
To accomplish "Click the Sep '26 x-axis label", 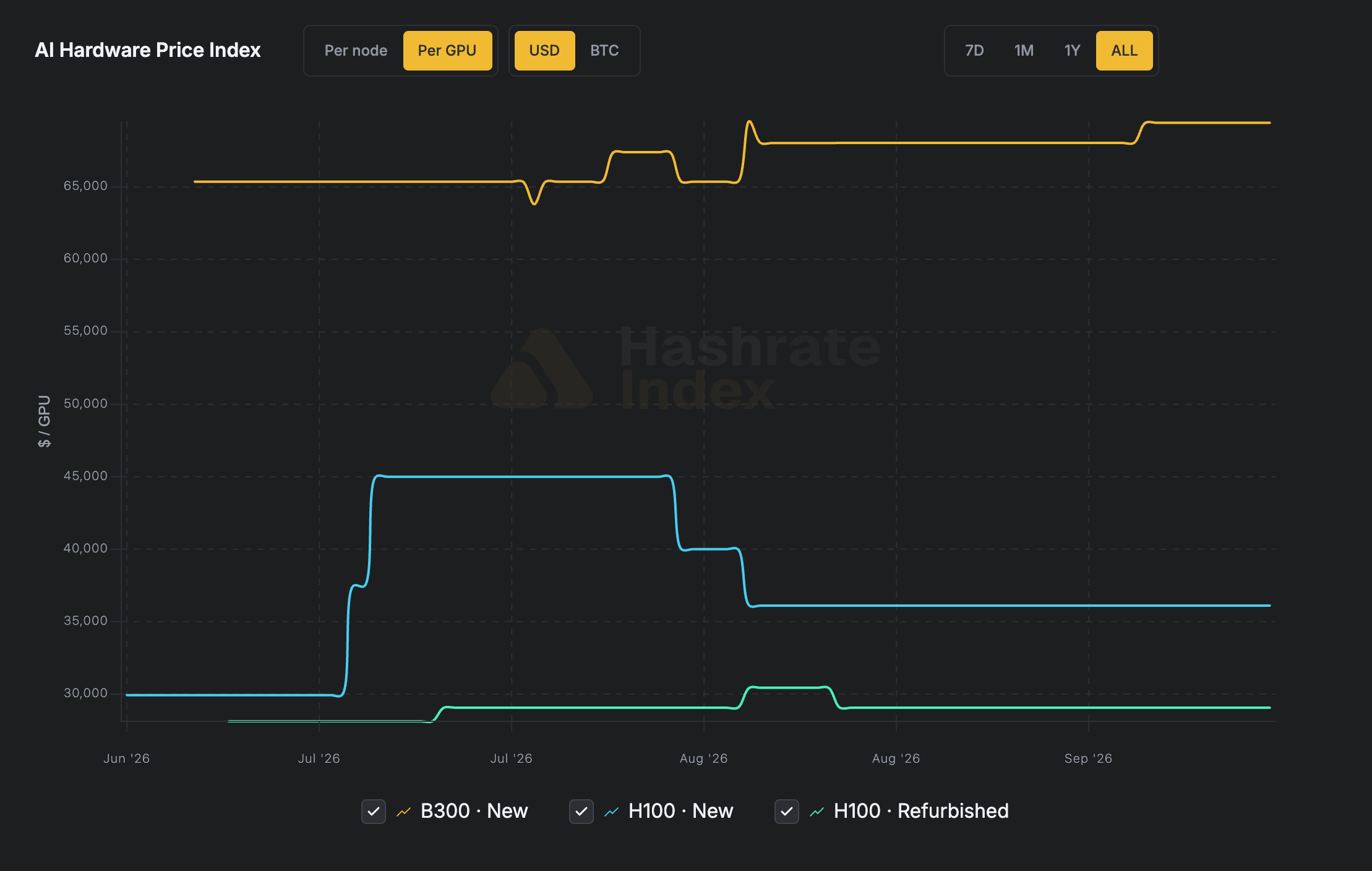I will (1088, 758).
